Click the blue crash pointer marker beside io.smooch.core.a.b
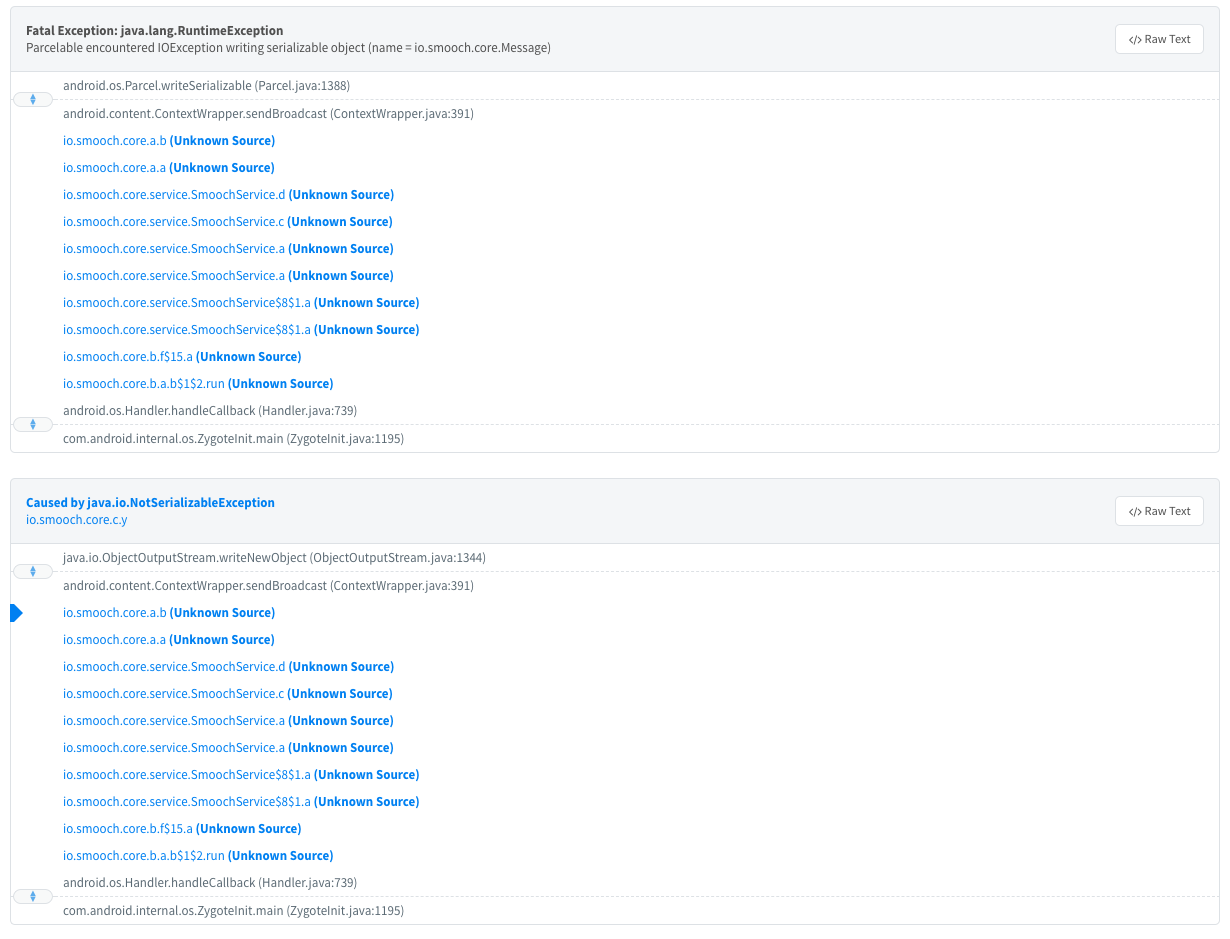This screenshot has height=939, width=1230. pyautogui.click(x=15, y=612)
